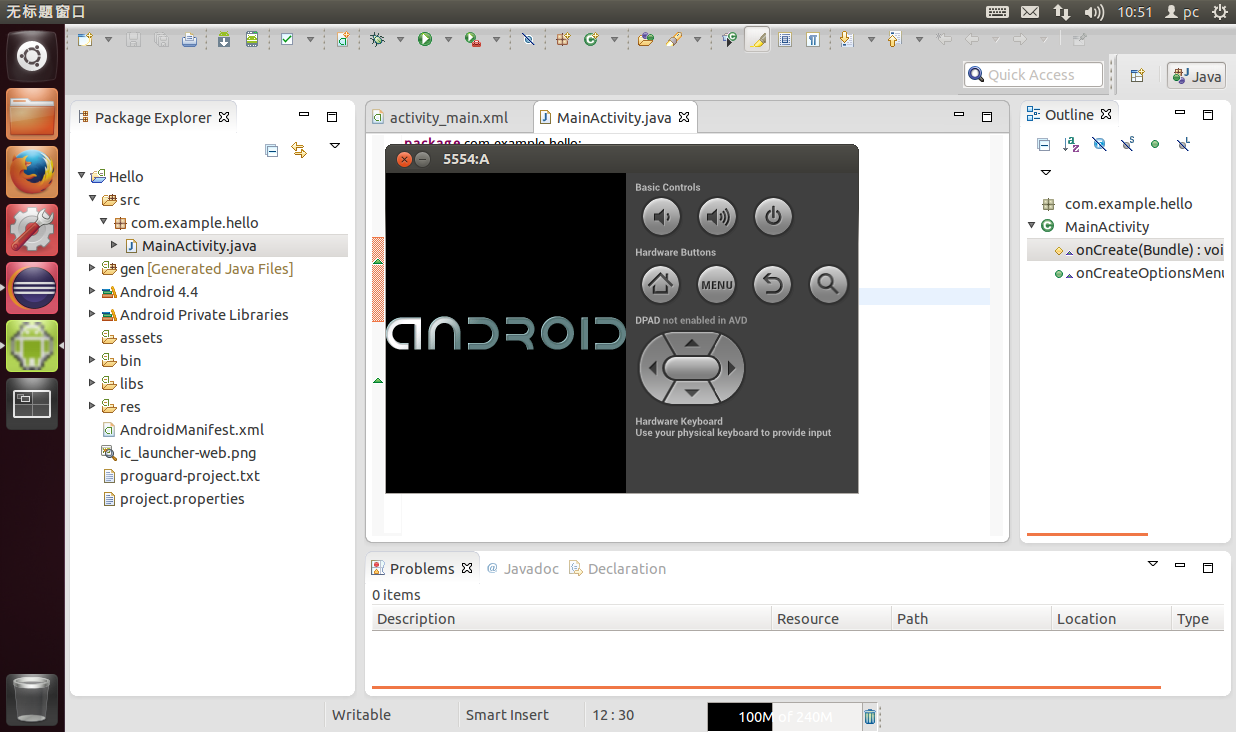
Task: Switch to the Java perspective button
Action: coord(1197,76)
